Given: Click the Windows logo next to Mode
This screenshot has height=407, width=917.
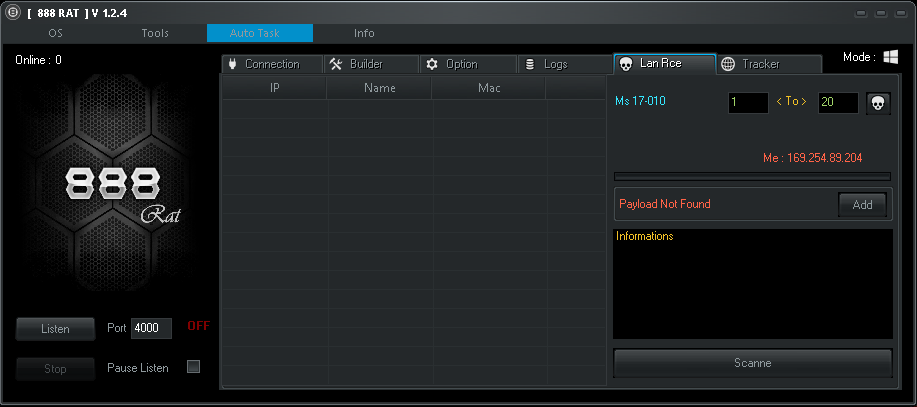Looking at the screenshot, I should click(x=889, y=58).
